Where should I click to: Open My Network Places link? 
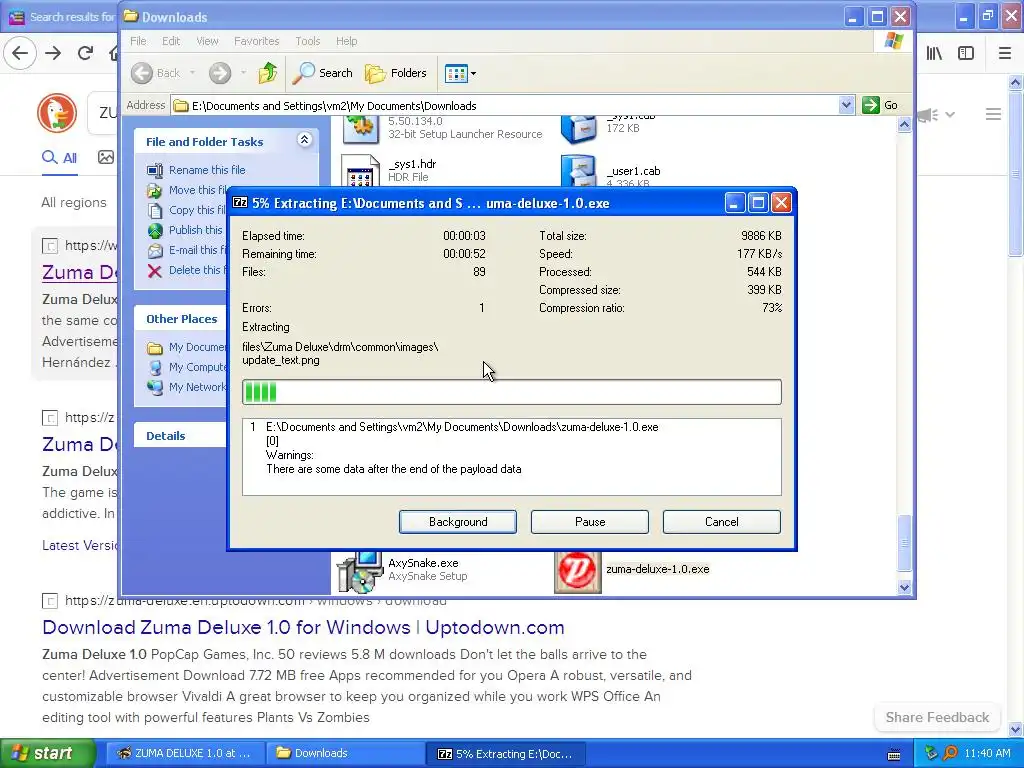(197, 387)
